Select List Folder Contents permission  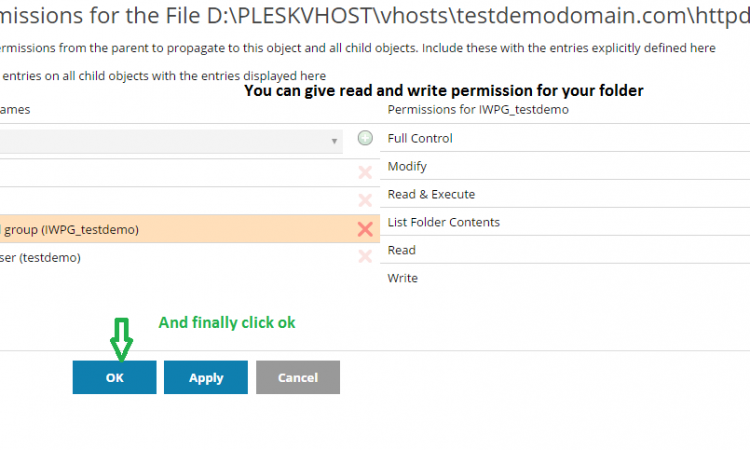(565, 222)
